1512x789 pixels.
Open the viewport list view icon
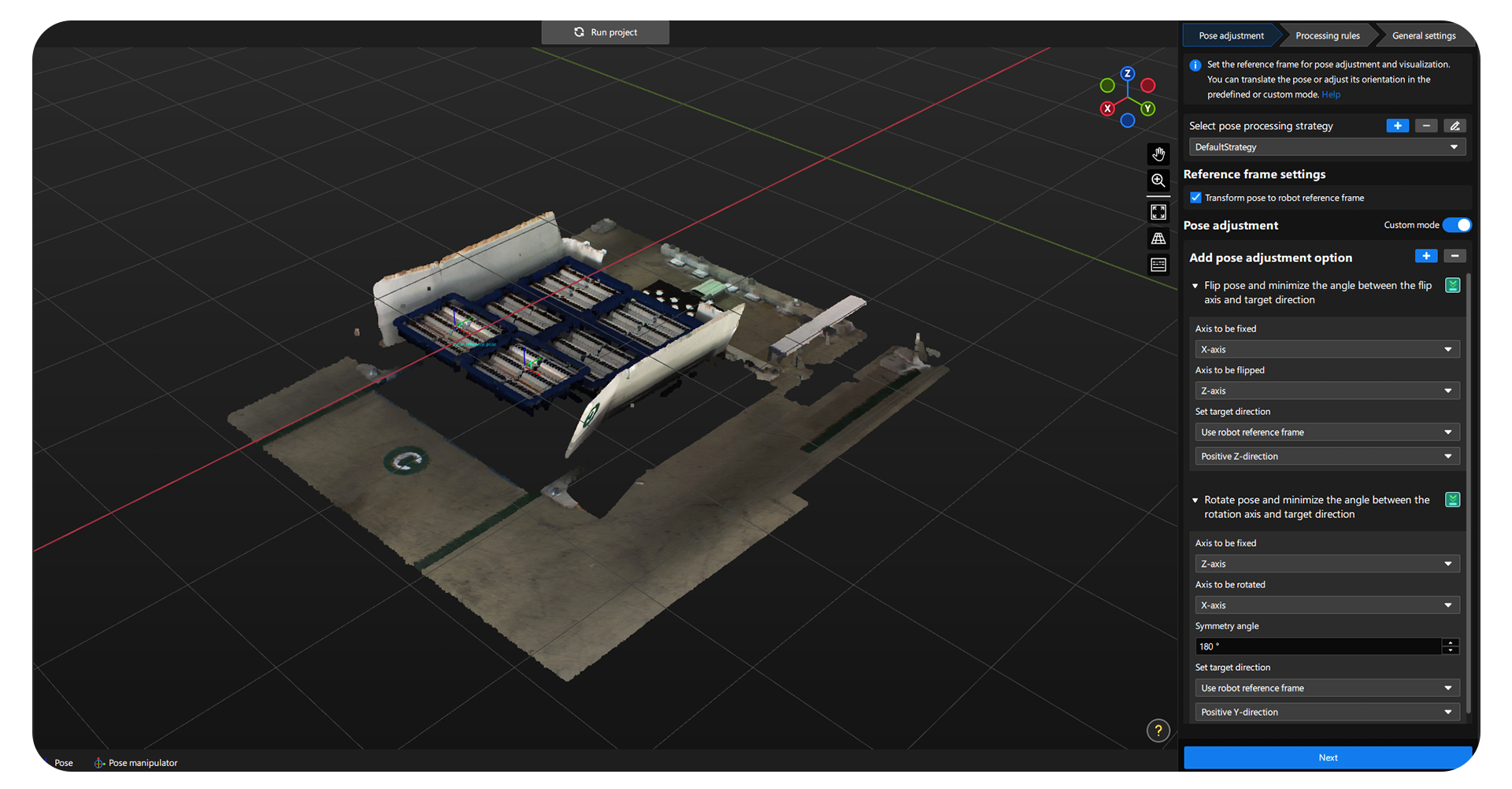[1158, 264]
